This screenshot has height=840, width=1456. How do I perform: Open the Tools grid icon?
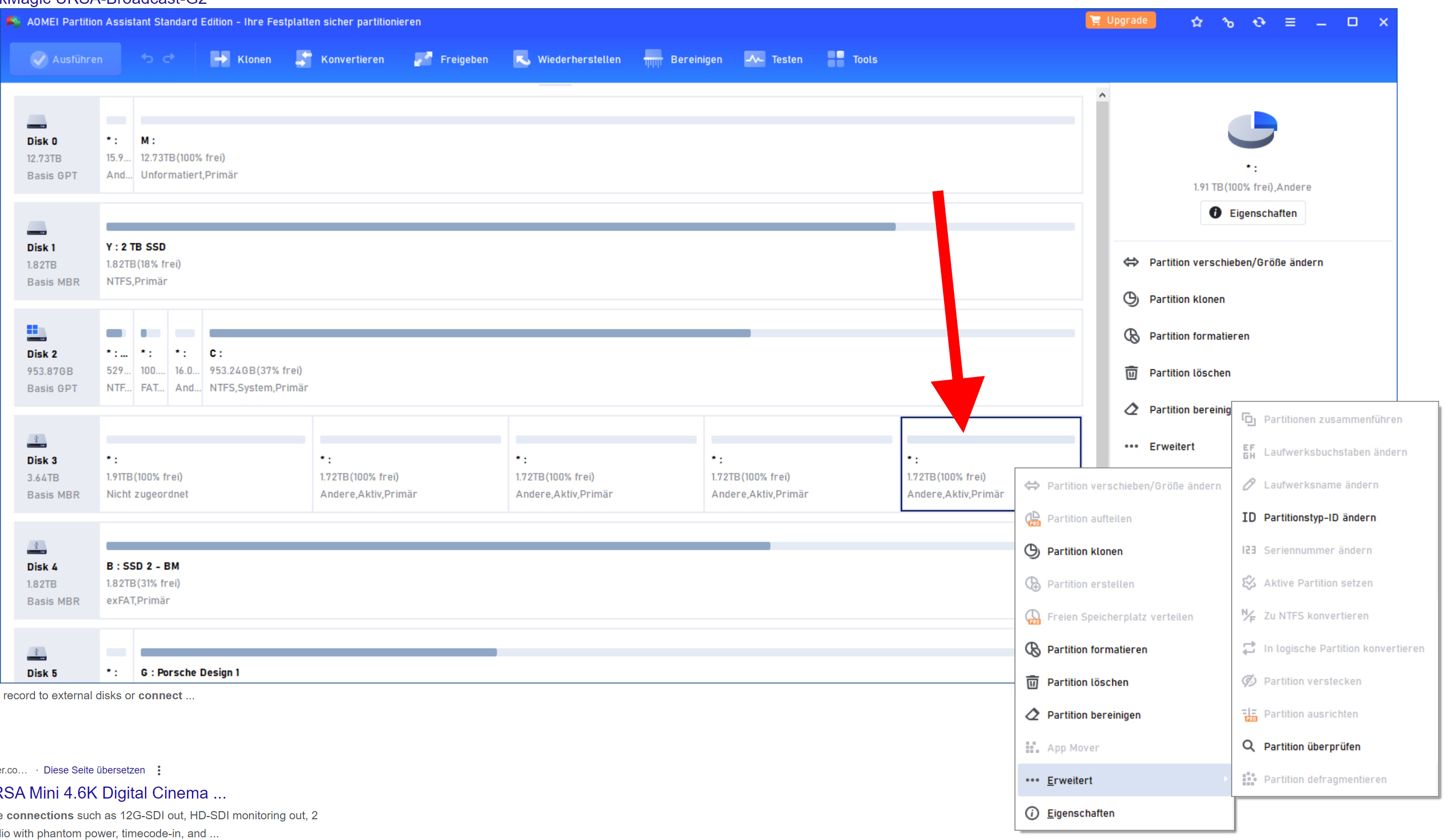tap(836, 59)
